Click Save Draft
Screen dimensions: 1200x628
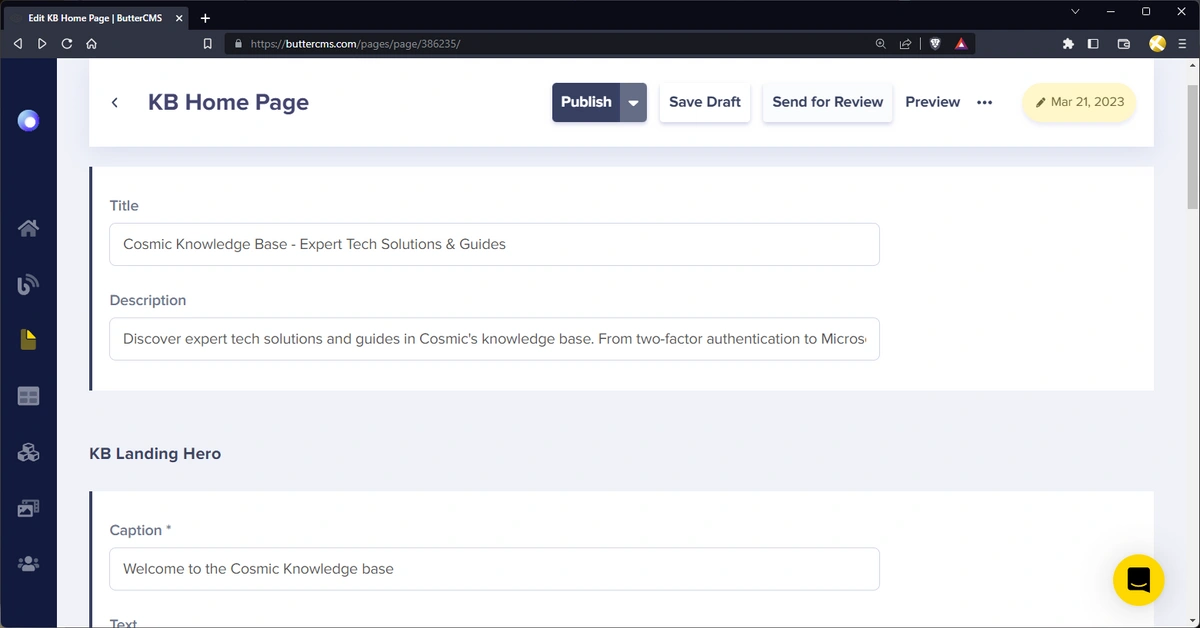705,102
